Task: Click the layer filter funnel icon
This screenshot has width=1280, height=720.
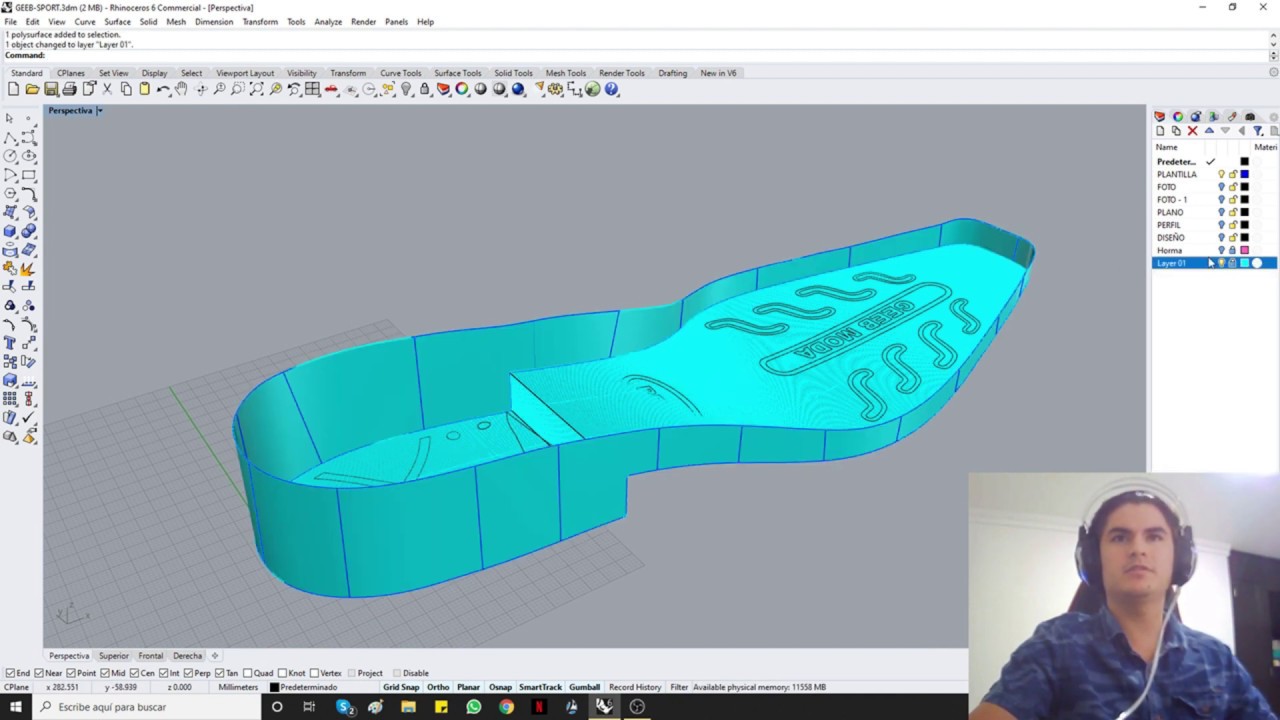Action: [1258, 131]
